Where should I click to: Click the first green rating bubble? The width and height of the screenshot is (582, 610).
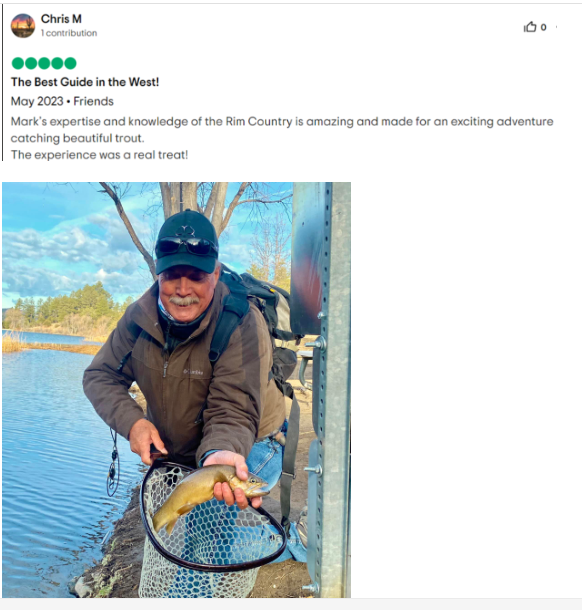pyautogui.click(x=18, y=63)
